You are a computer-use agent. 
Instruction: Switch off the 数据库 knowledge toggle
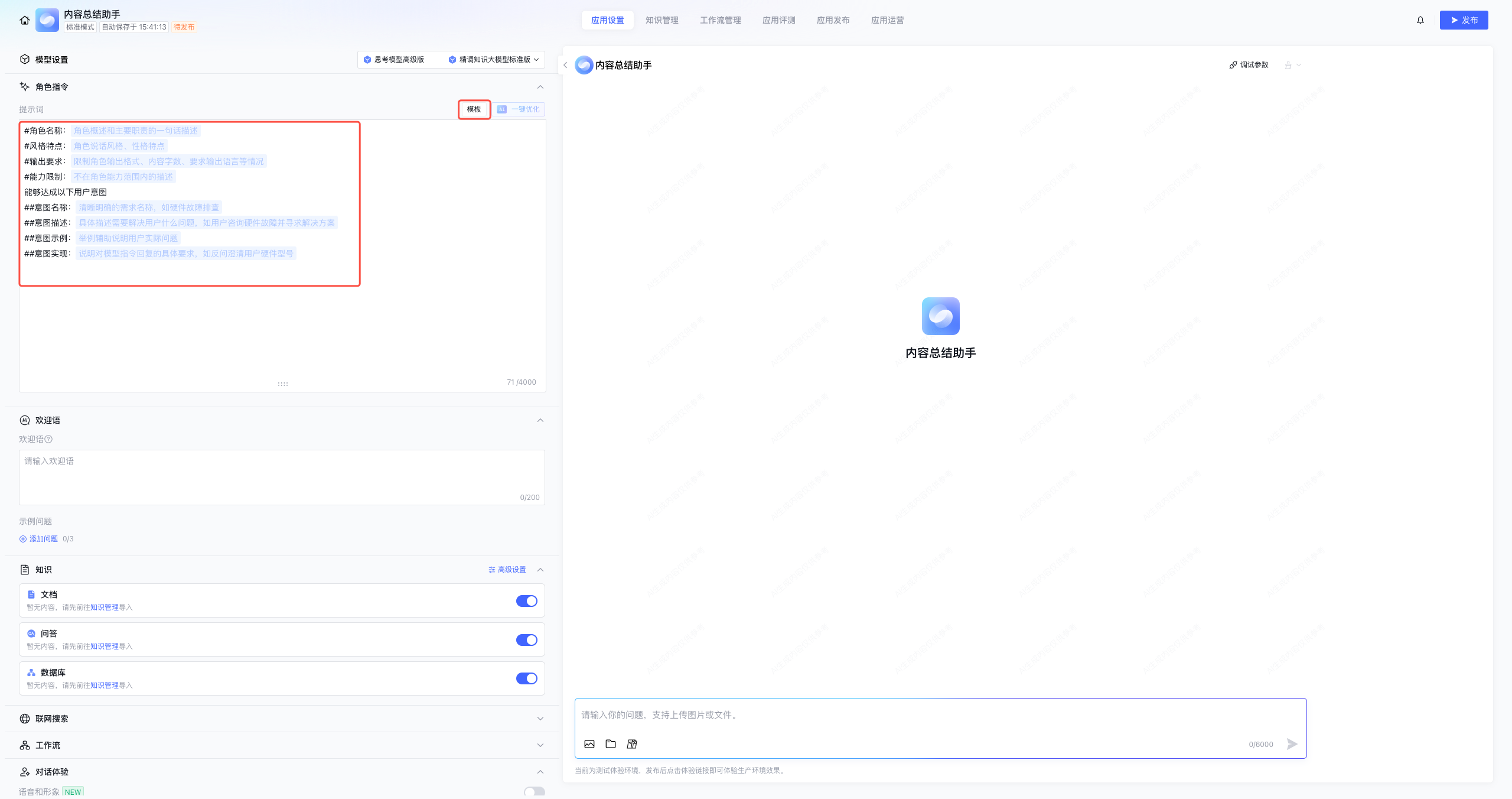tap(526, 678)
